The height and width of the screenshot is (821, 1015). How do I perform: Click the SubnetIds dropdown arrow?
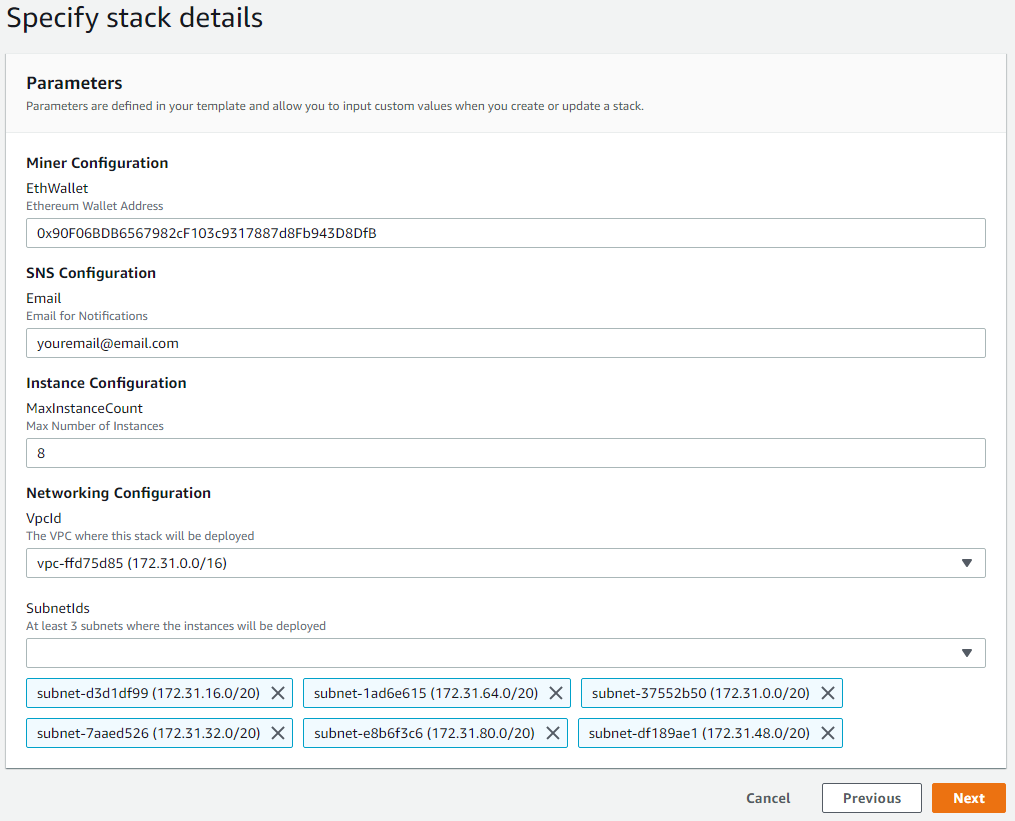(966, 652)
